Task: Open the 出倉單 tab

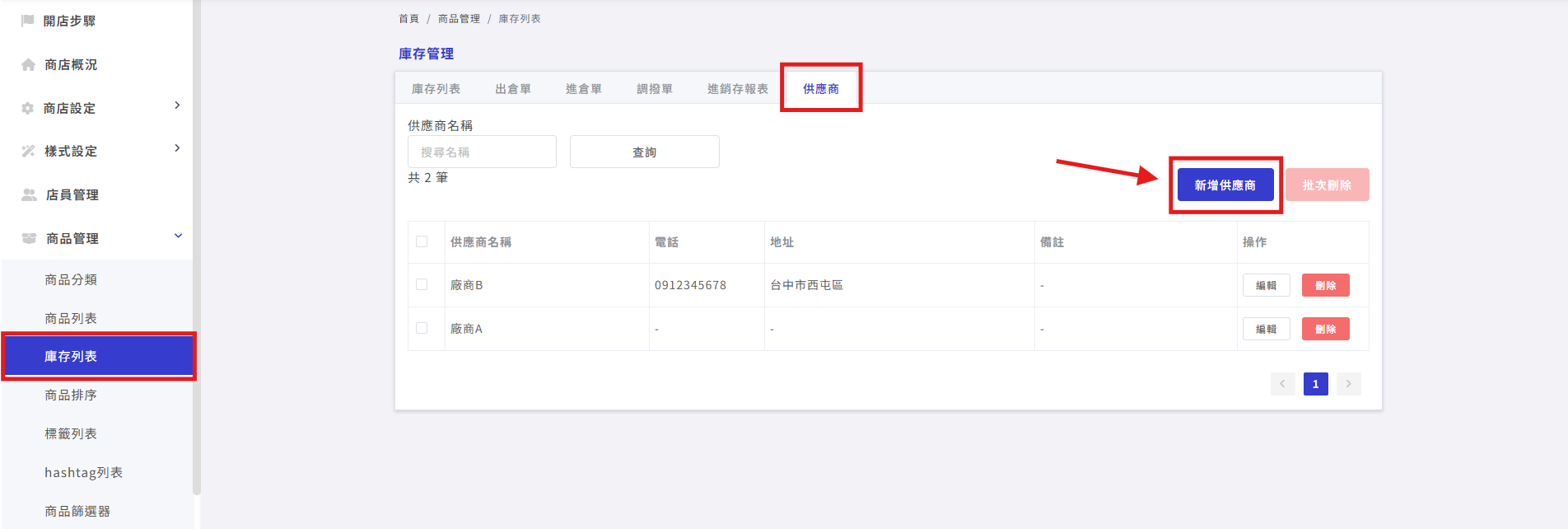Action: (513, 89)
